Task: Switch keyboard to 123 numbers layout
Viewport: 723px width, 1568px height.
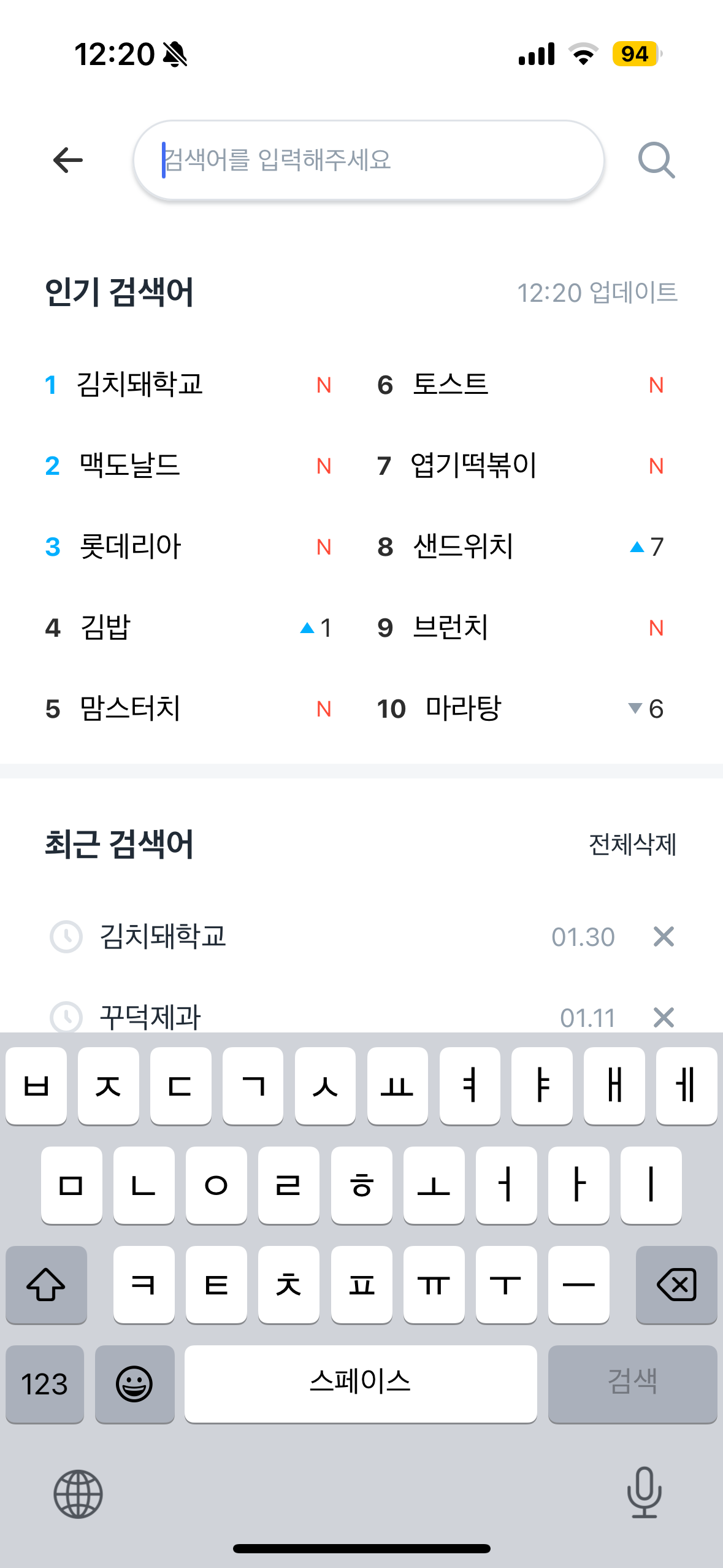Action: tap(45, 1384)
